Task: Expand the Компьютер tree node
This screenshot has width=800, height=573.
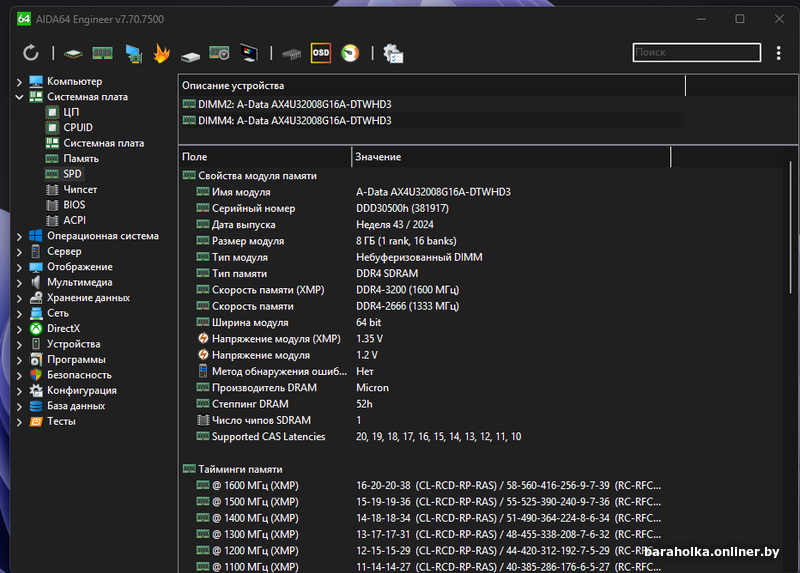Action: click(19, 82)
